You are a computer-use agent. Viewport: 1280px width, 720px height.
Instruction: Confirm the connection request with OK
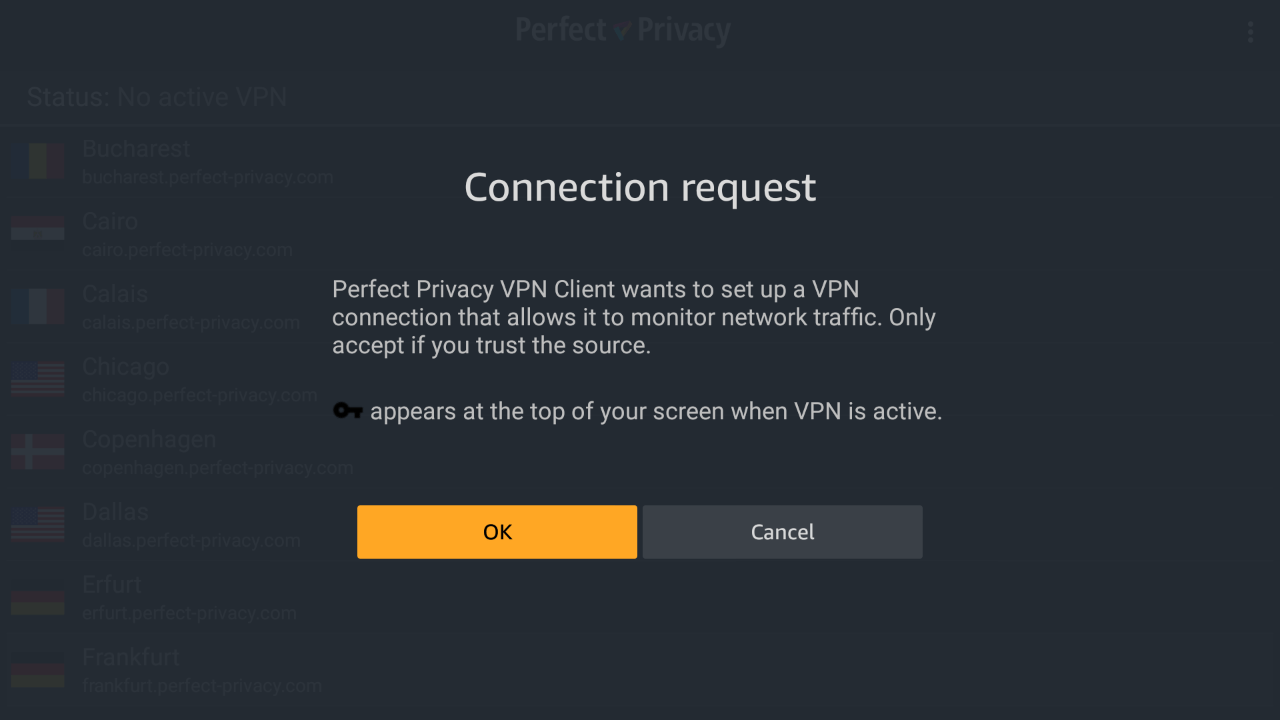coord(497,532)
